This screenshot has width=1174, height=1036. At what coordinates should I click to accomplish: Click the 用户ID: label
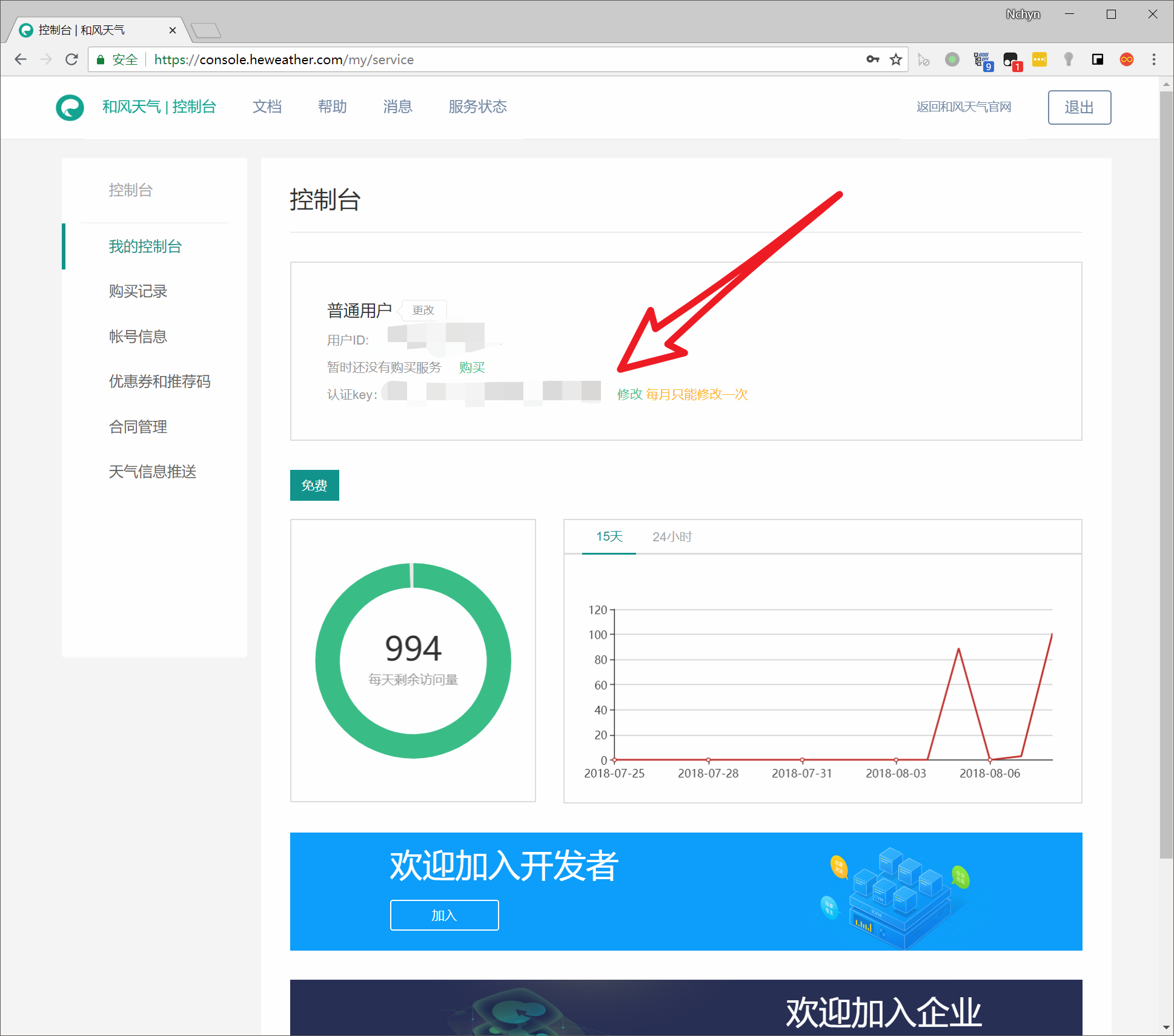348,340
